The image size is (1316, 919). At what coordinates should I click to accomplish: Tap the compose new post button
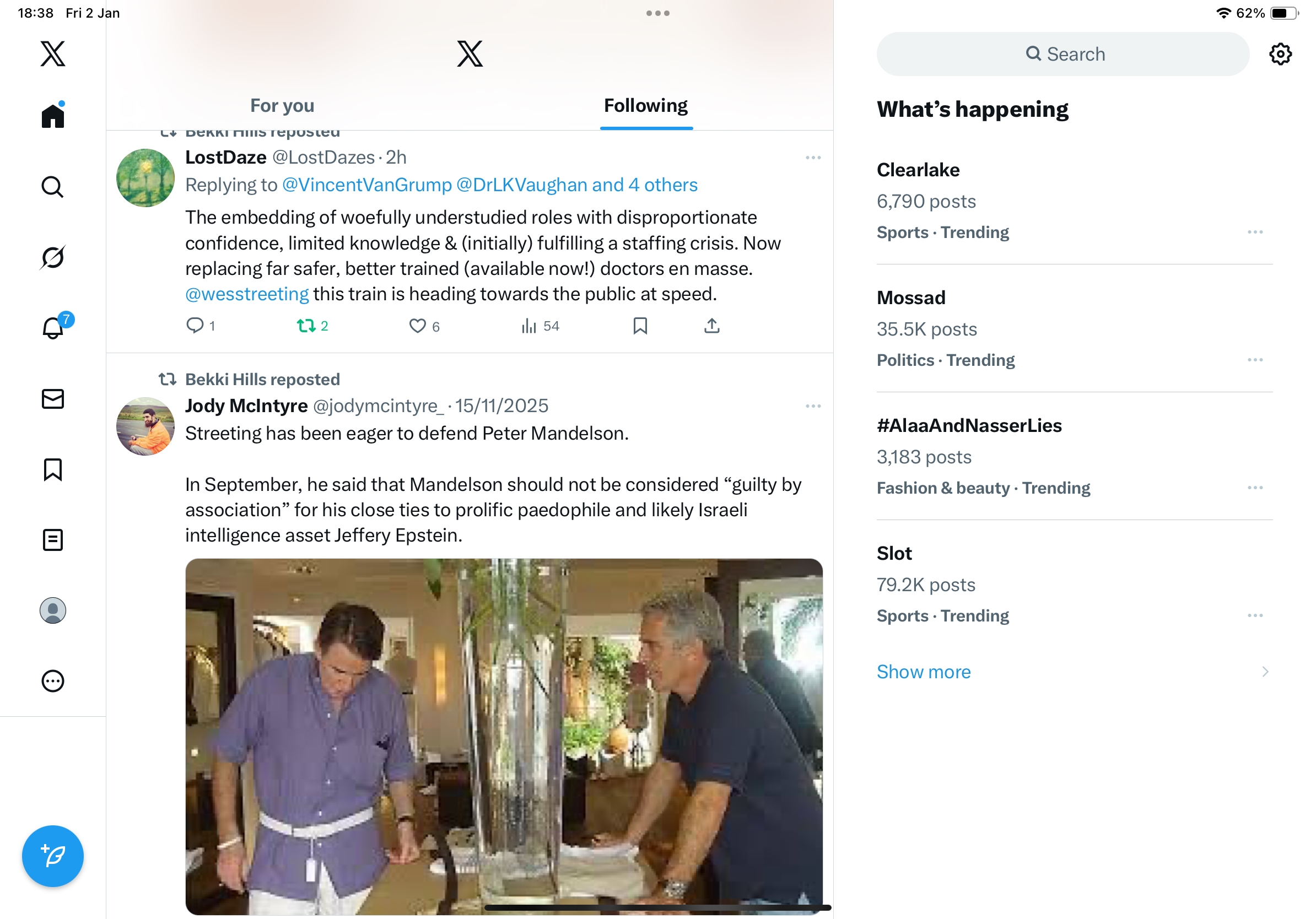pyautogui.click(x=53, y=856)
